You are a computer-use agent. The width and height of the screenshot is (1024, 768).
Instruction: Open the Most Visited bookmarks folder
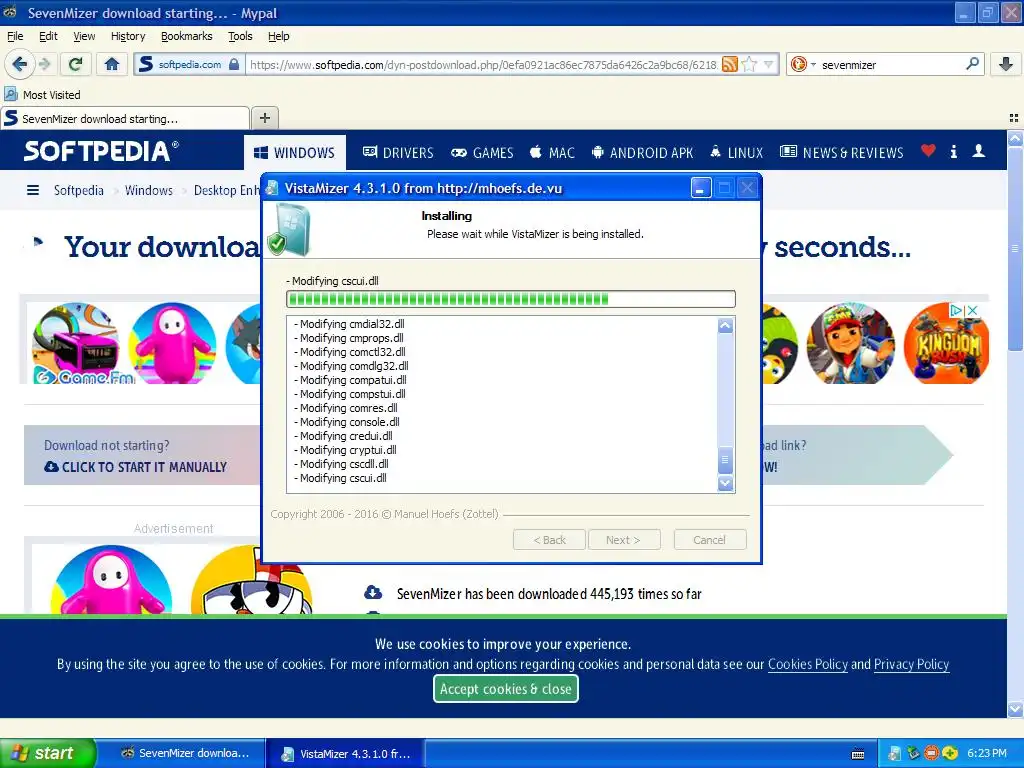43,95
